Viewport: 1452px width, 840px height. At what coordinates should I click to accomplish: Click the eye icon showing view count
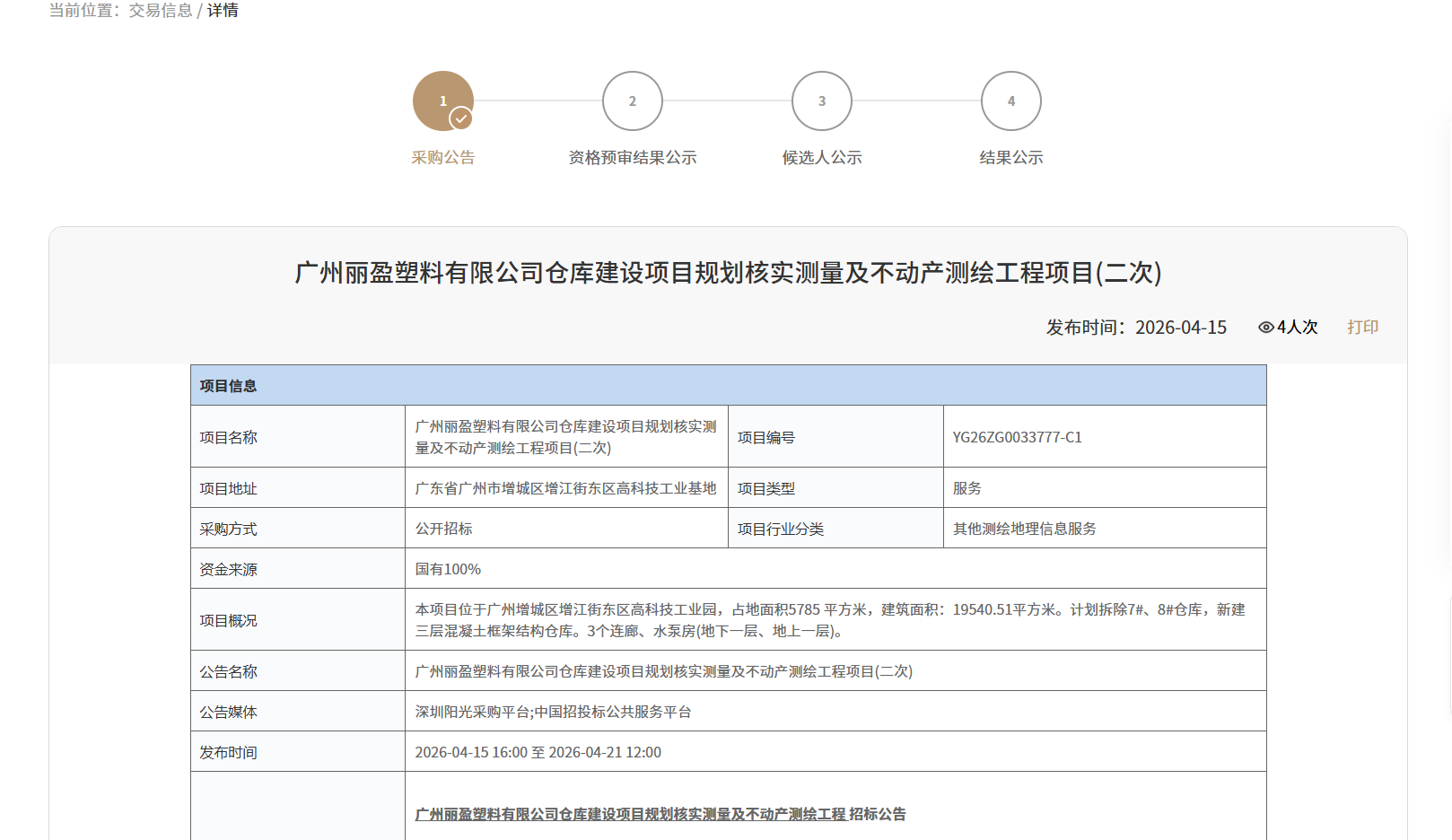(1264, 327)
